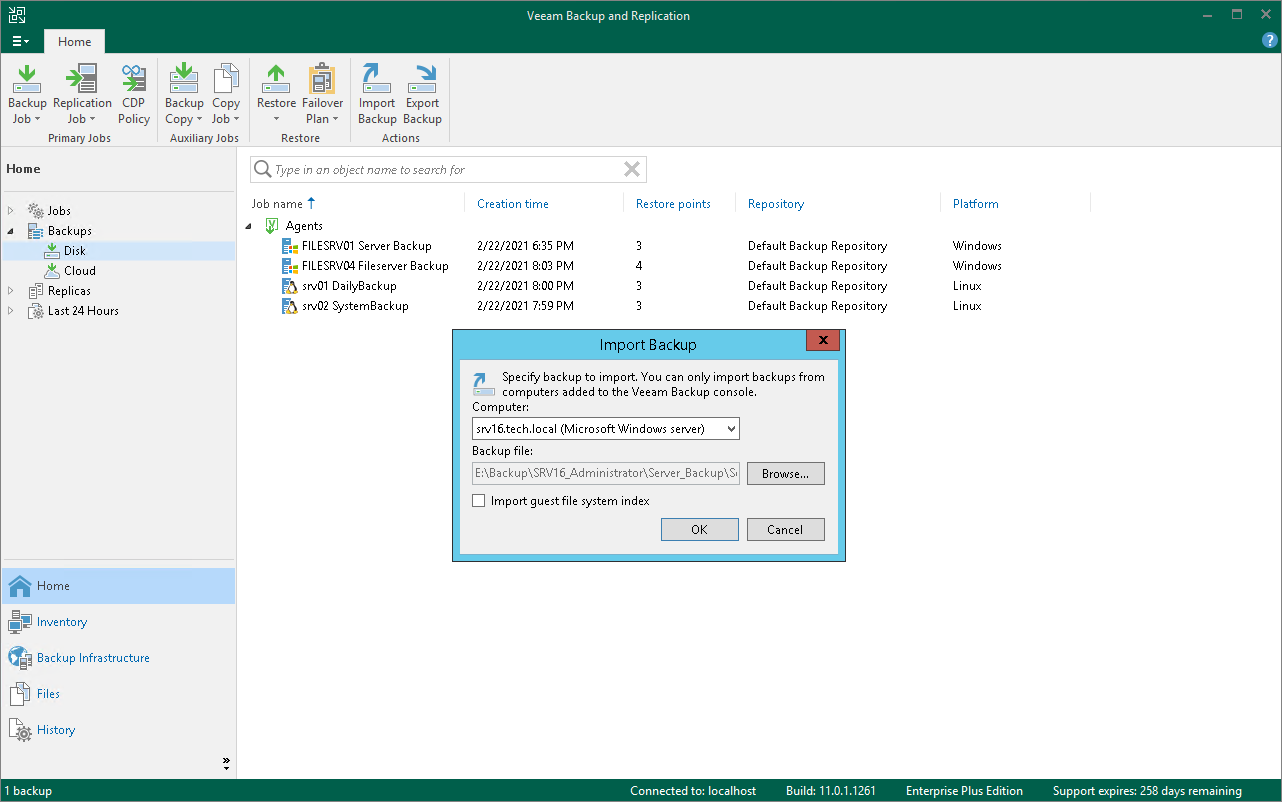Open the Inventory view
The height and width of the screenshot is (802, 1282).
(x=118, y=622)
